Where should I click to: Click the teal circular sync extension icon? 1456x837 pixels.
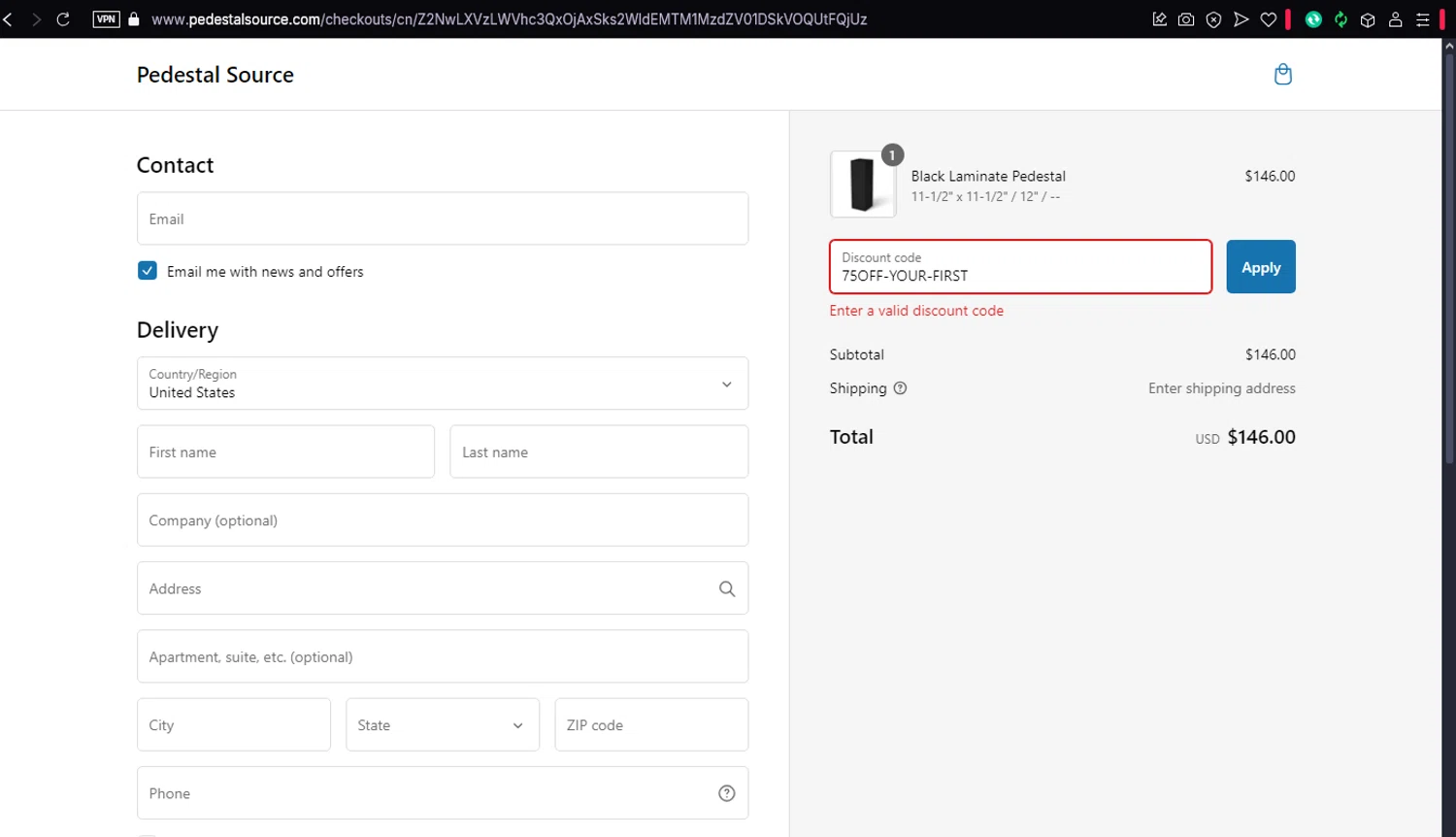pyautogui.click(x=1313, y=19)
